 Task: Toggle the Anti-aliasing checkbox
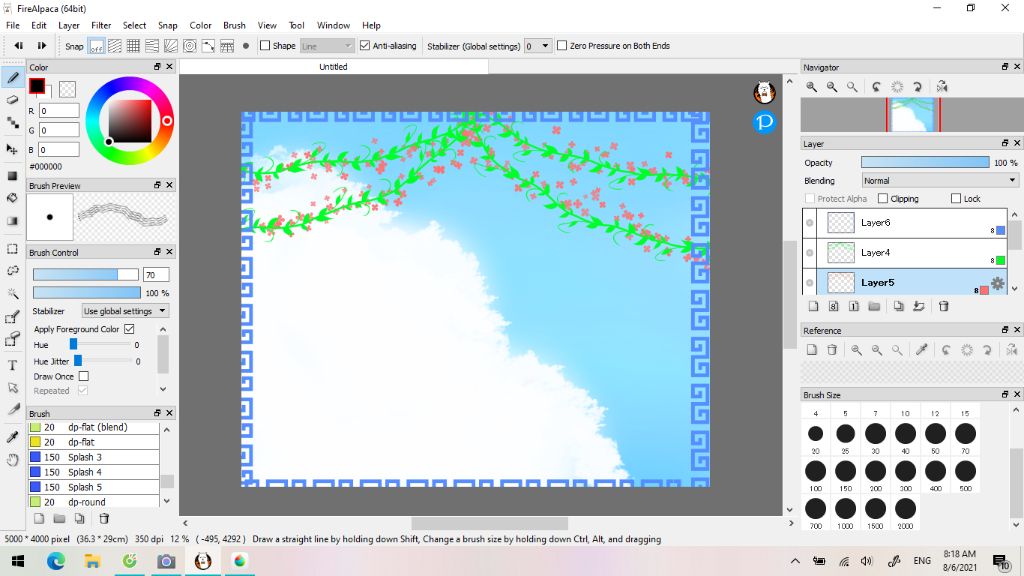coord(365,46)
